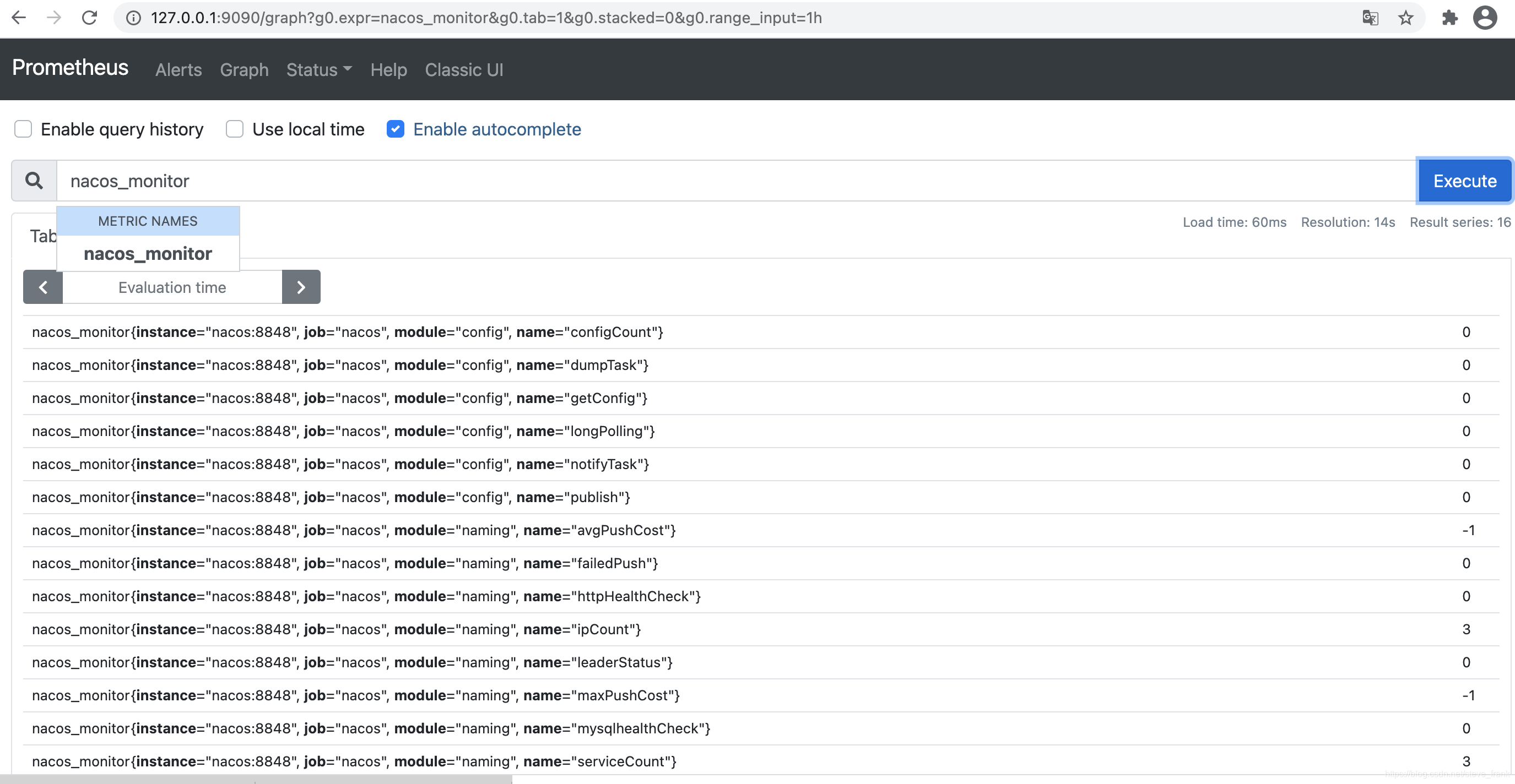Image resolution: width=1515 pixels, height=784 pixels.
Task: Click the notifyTask result row
Action: pos(761,464)
